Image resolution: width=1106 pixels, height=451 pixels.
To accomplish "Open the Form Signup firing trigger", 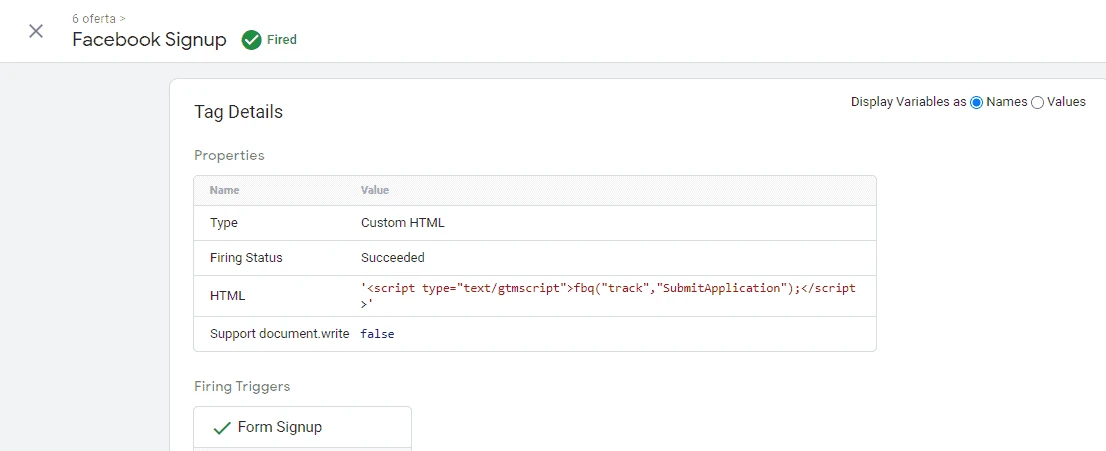I will 280,428.
